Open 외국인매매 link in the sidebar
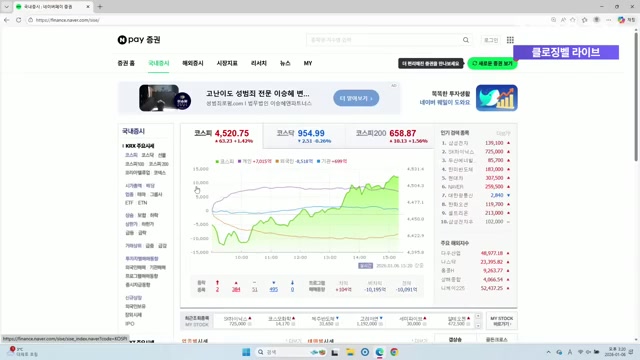The height and width of the screenshot is (360, 640). point(135,267)
